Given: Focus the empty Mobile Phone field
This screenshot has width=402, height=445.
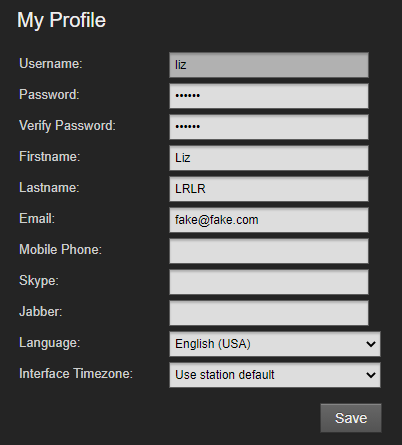Looking at the screenshot, I should (x=269, y=251).
